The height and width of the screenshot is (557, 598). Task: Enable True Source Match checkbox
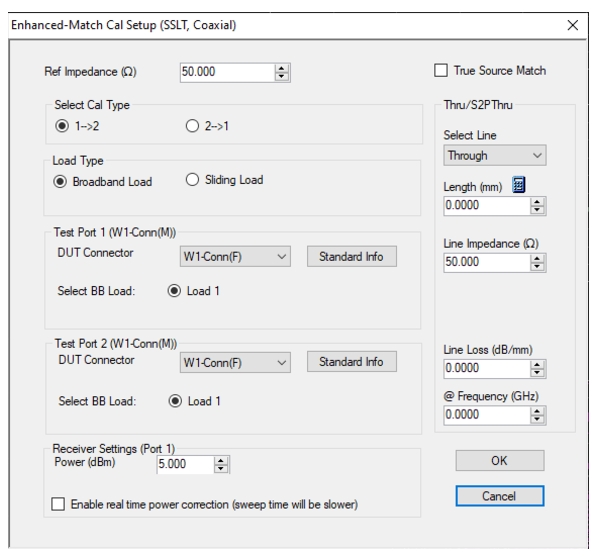pyautogui.click(x=441, y=71)
